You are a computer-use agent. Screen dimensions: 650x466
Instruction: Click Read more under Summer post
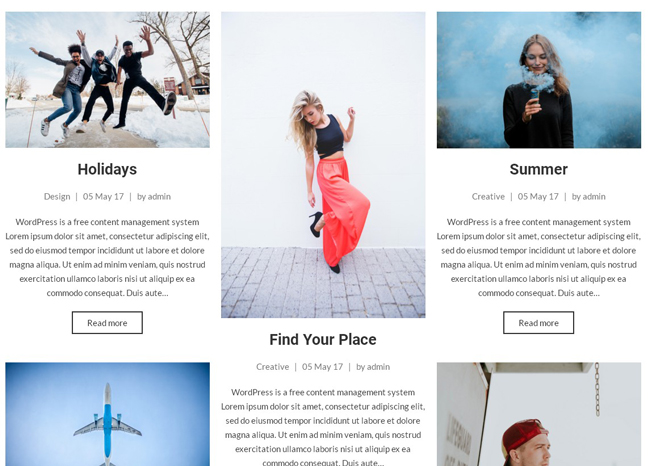coord(538,323)
